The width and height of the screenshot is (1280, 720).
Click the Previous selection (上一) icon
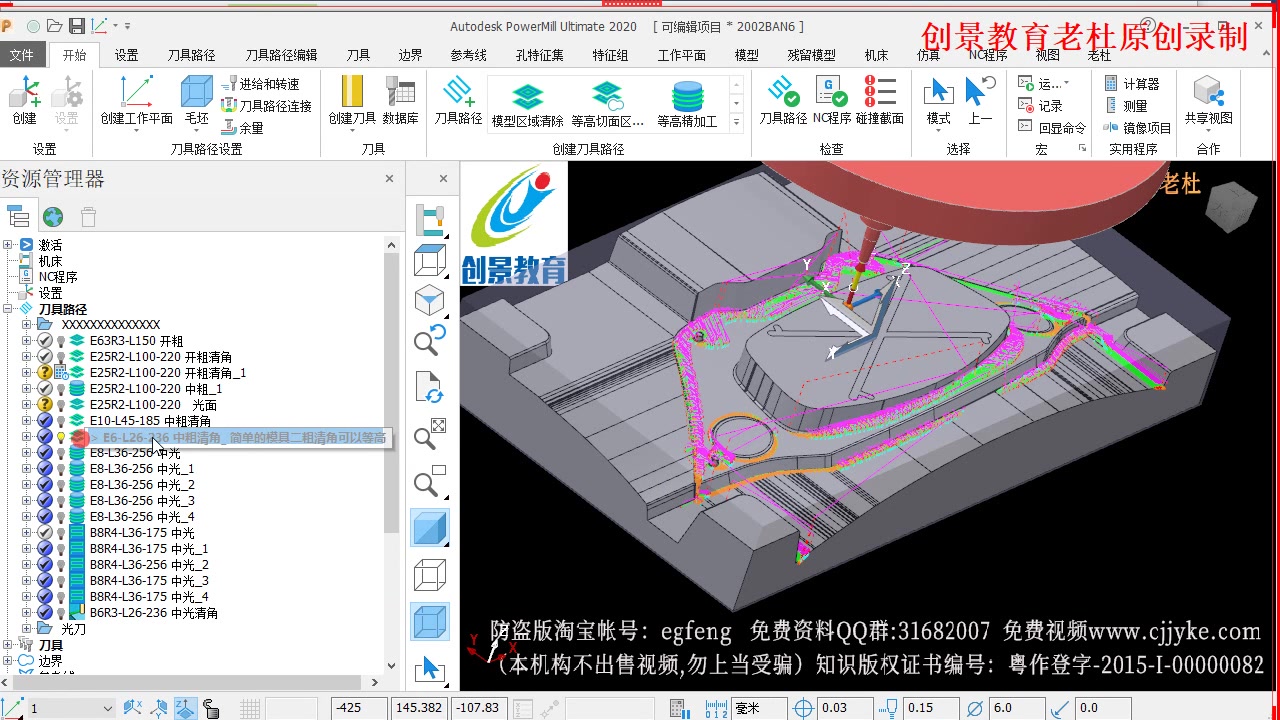click(980, 100)
